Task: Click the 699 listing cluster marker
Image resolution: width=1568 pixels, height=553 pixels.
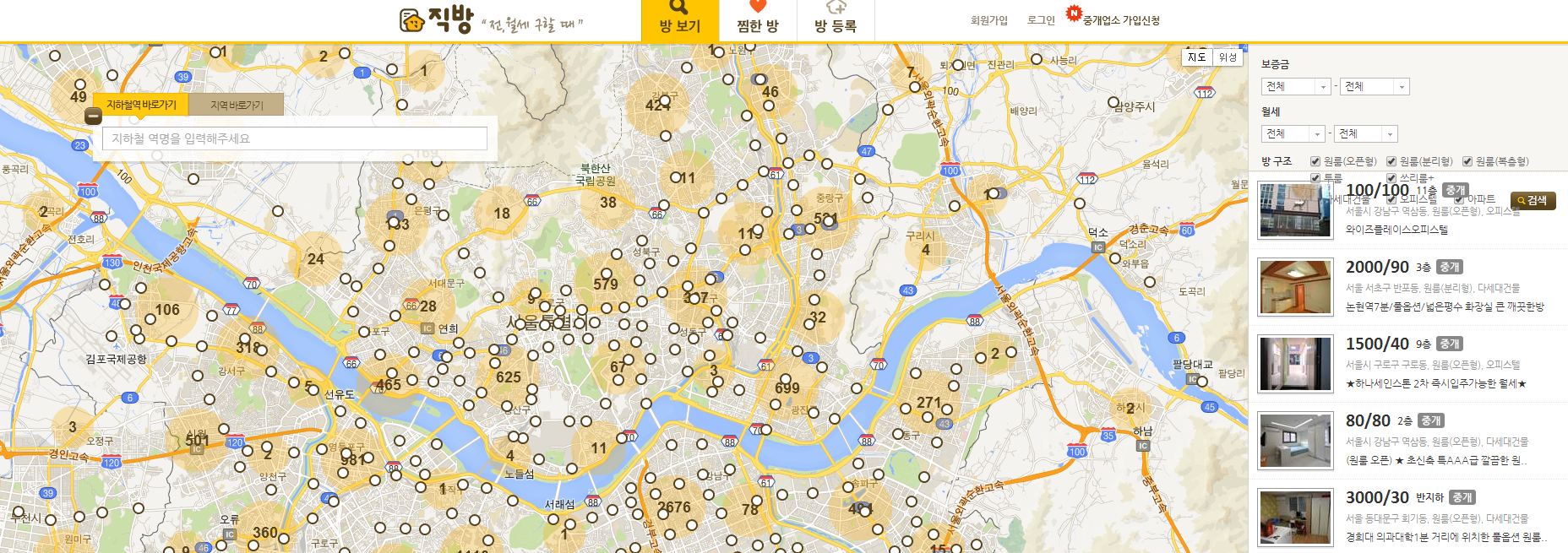Action: click(x=787, y=388)
